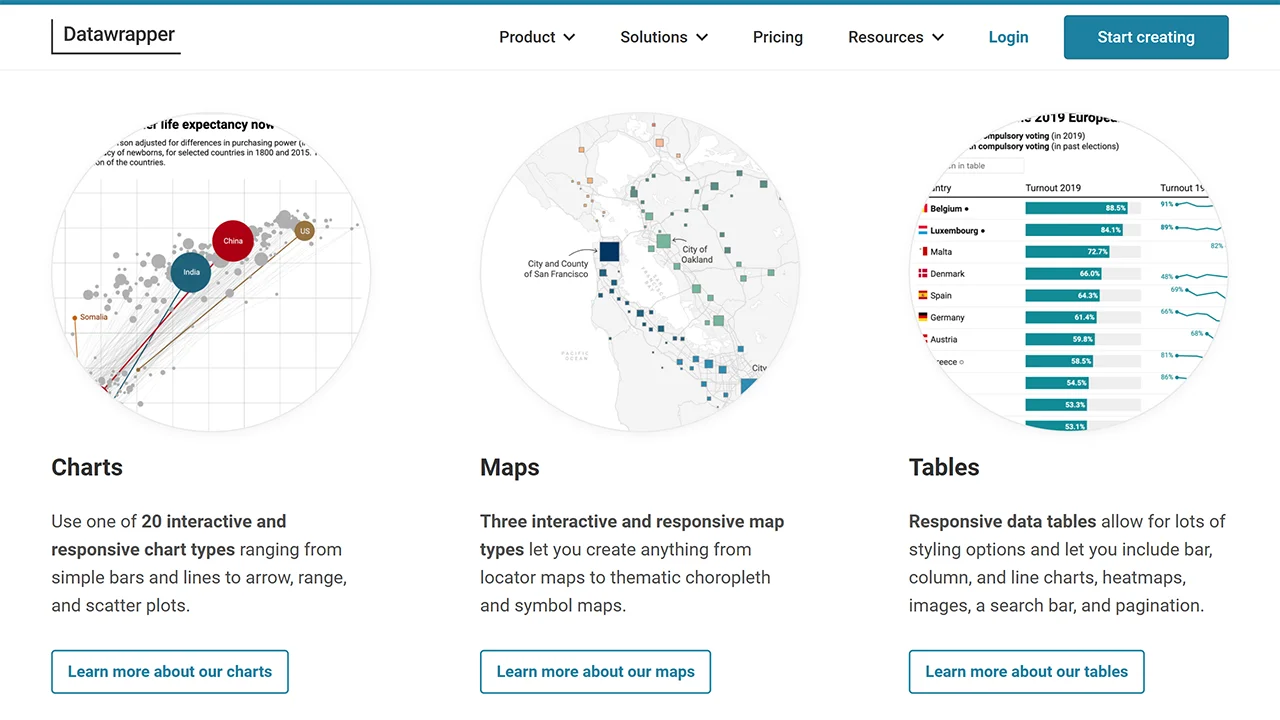This screenshot has width=1280, height=720.
Task: Click the dark blue San Francisco square
Action: click(x=609, y=251)
